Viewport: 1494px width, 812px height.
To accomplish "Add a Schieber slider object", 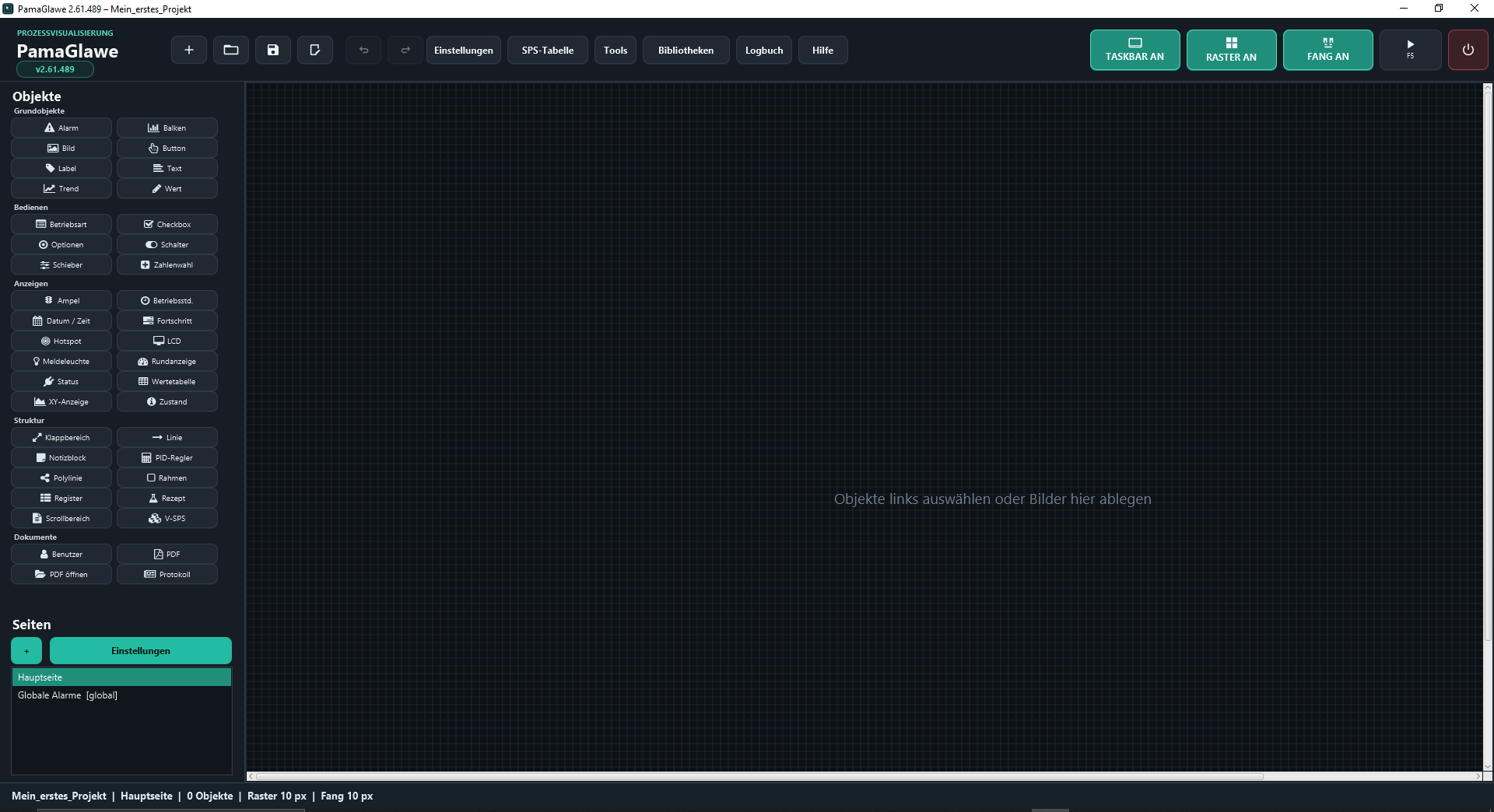I will [61, 264].
